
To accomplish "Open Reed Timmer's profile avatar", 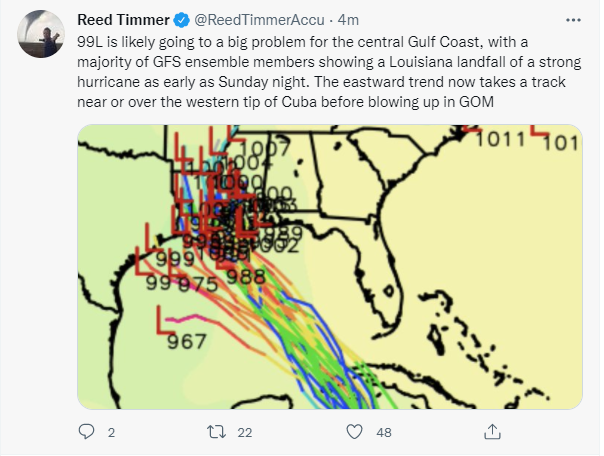I will [38, 36].
